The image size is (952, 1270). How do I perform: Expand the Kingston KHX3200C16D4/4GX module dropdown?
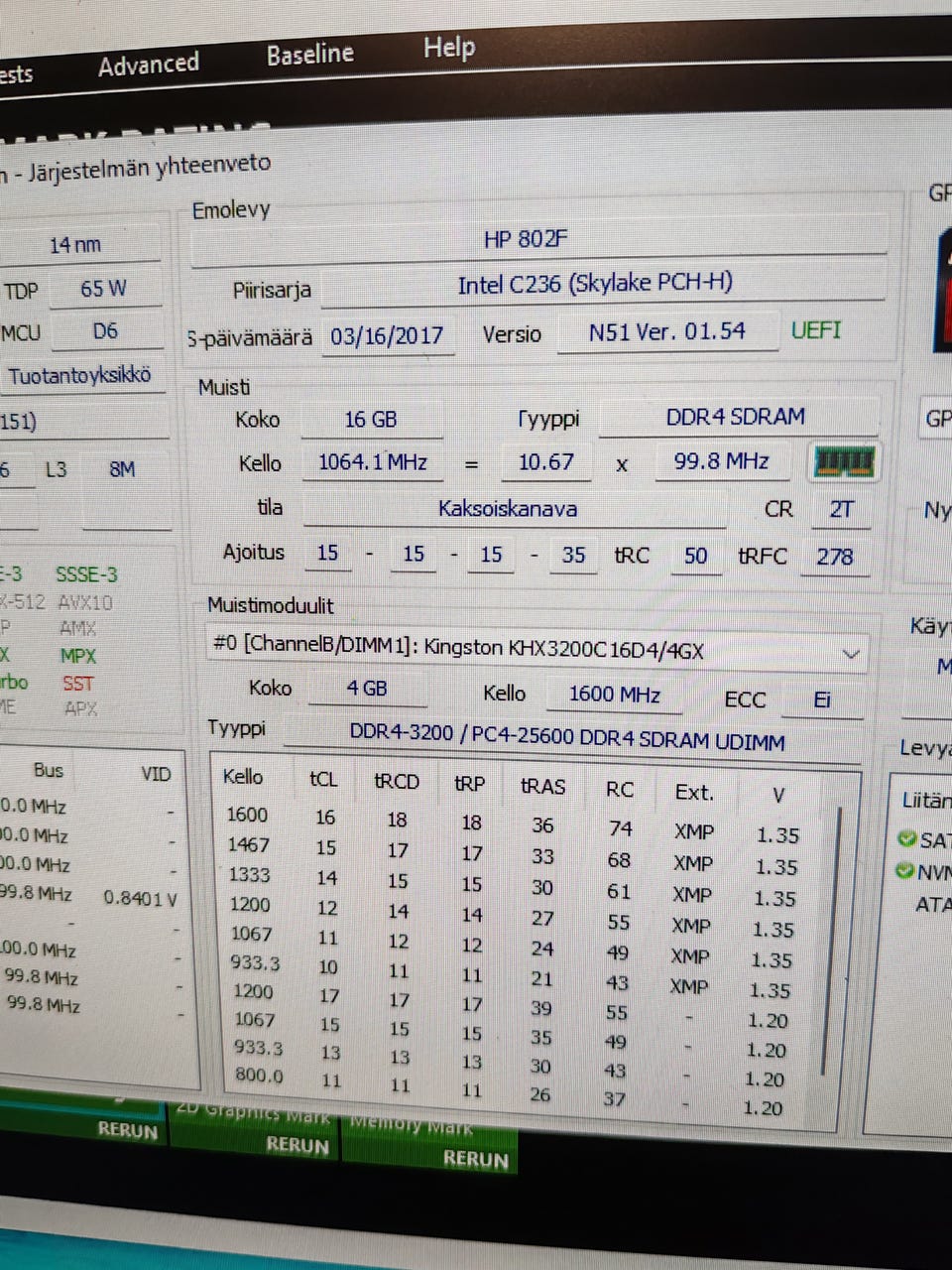pyautogui.click(x=850, y=654)
